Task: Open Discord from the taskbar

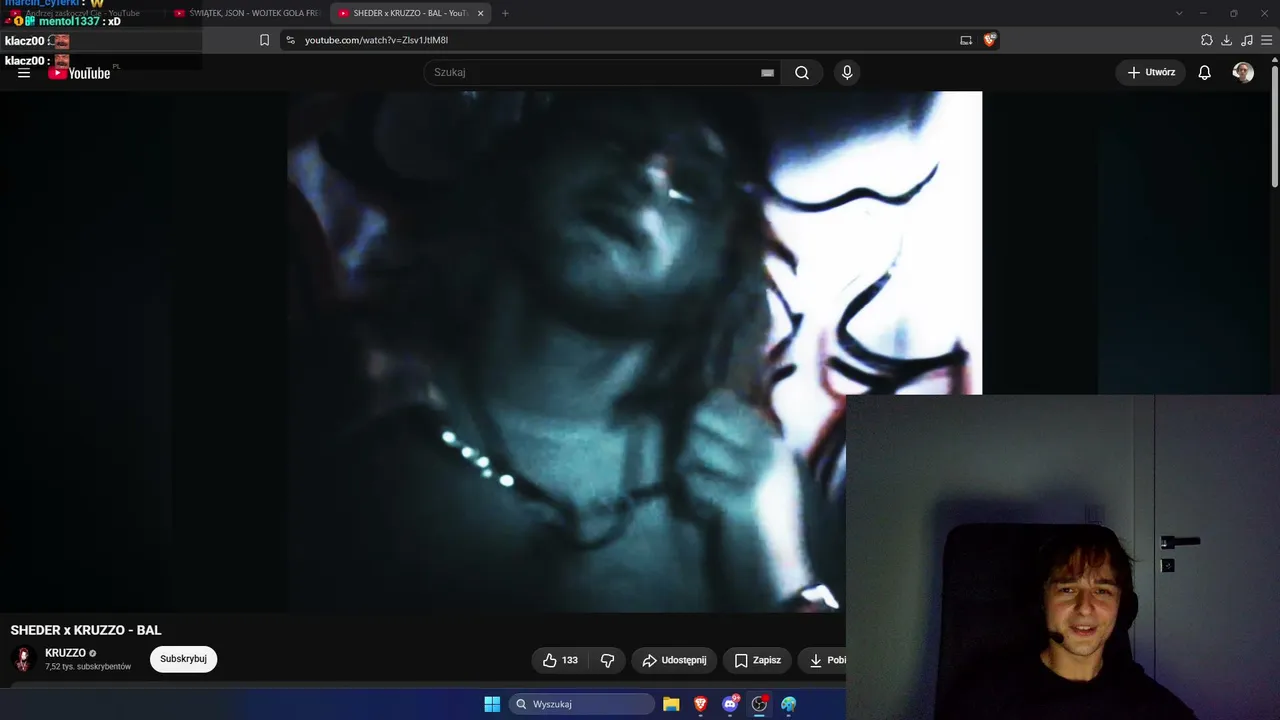Action: tap(730, 704)
